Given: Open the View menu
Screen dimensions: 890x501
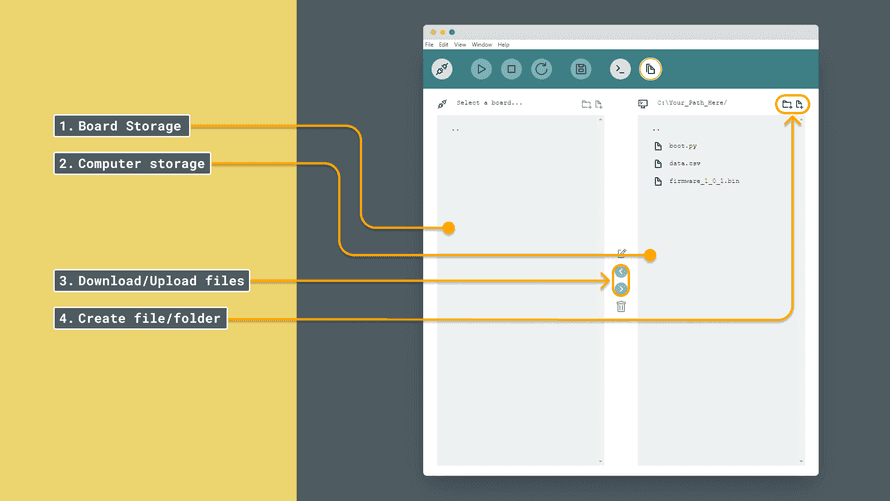Looking at the screenshot, I should [x=460, y=45].
